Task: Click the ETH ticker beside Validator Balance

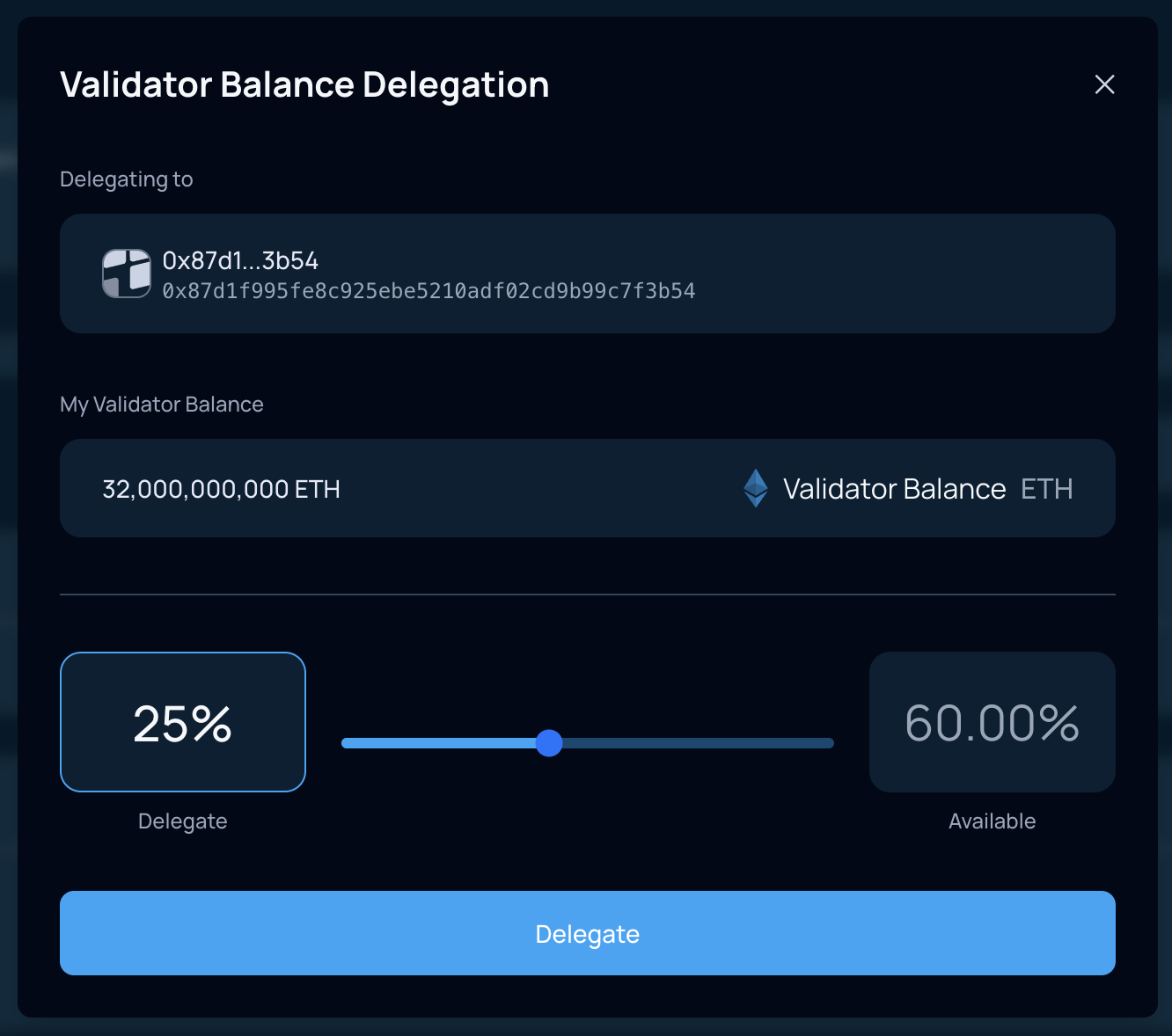Action: (1047, 489)
